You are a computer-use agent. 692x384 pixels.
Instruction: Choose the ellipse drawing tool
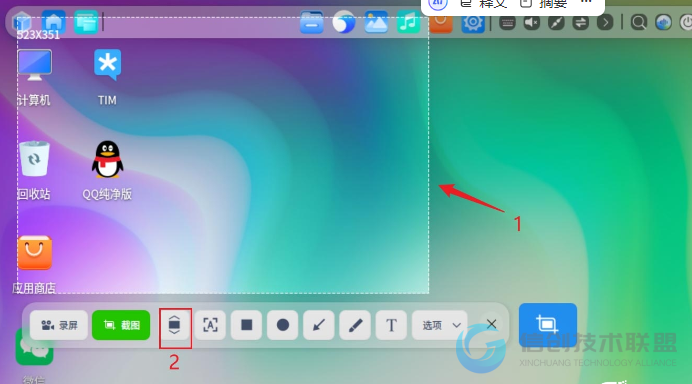point(282,325)
